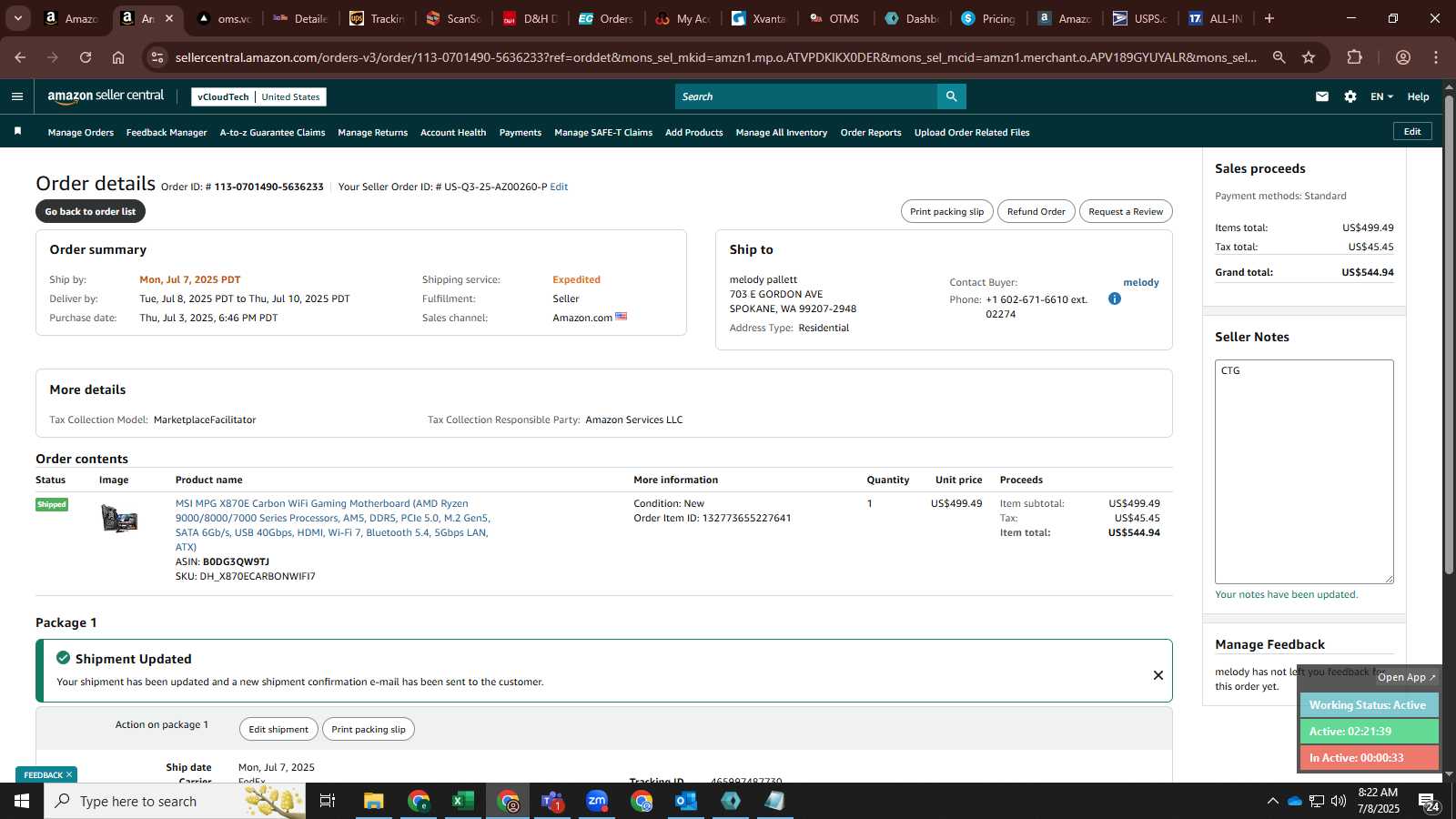Click Edit shipment button
This screenshot has height=819, width=1456.
click(278, 729)
